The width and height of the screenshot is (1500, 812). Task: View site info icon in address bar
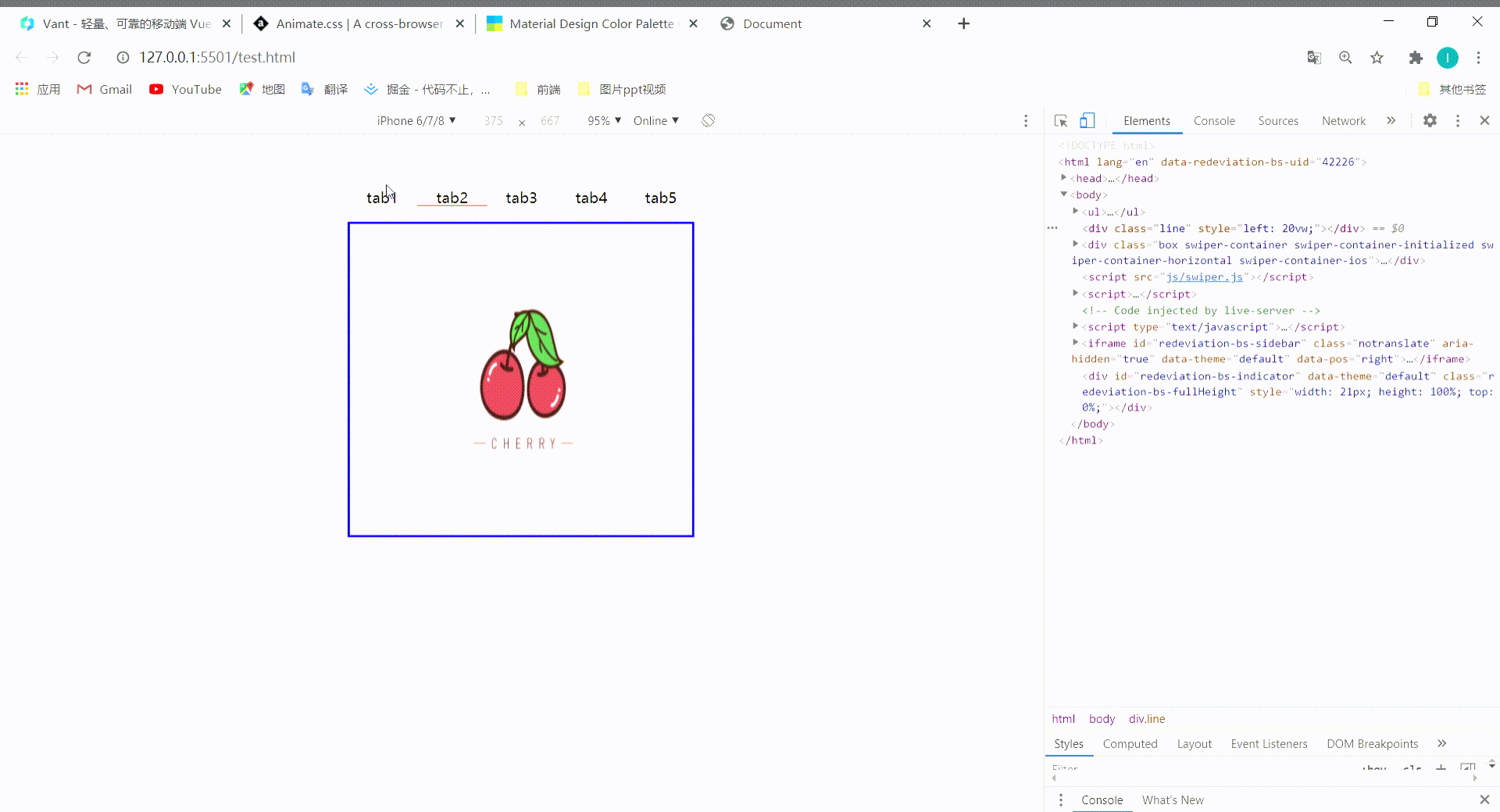123,57
